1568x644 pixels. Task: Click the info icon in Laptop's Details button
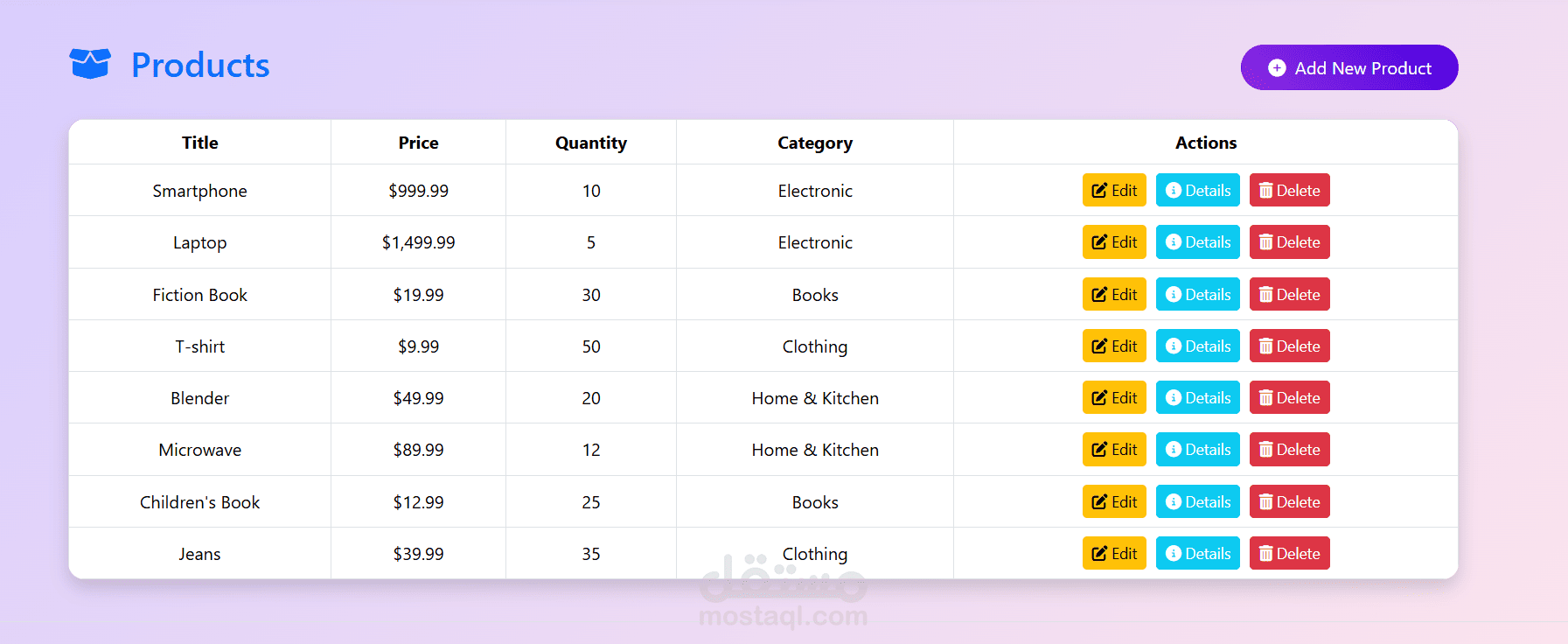1174,242
